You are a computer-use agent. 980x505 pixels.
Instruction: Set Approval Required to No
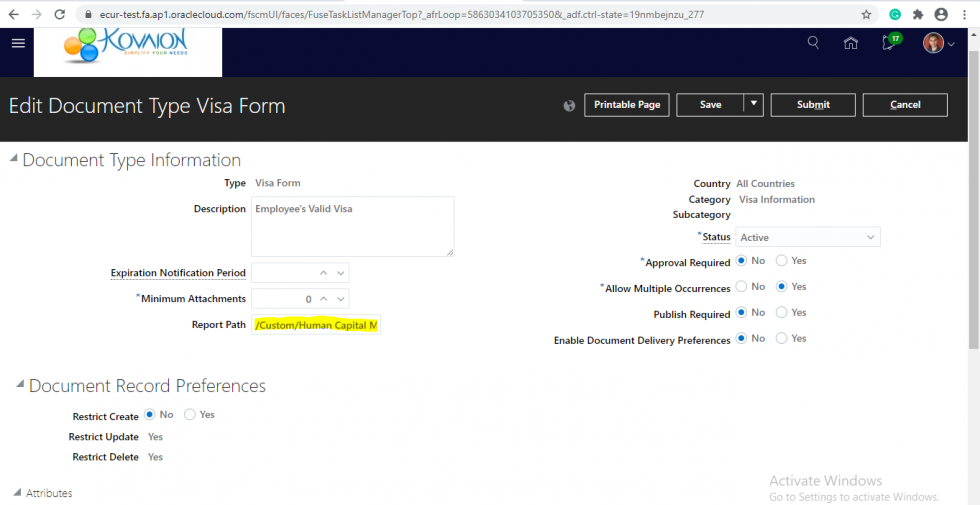pos(741,261)
